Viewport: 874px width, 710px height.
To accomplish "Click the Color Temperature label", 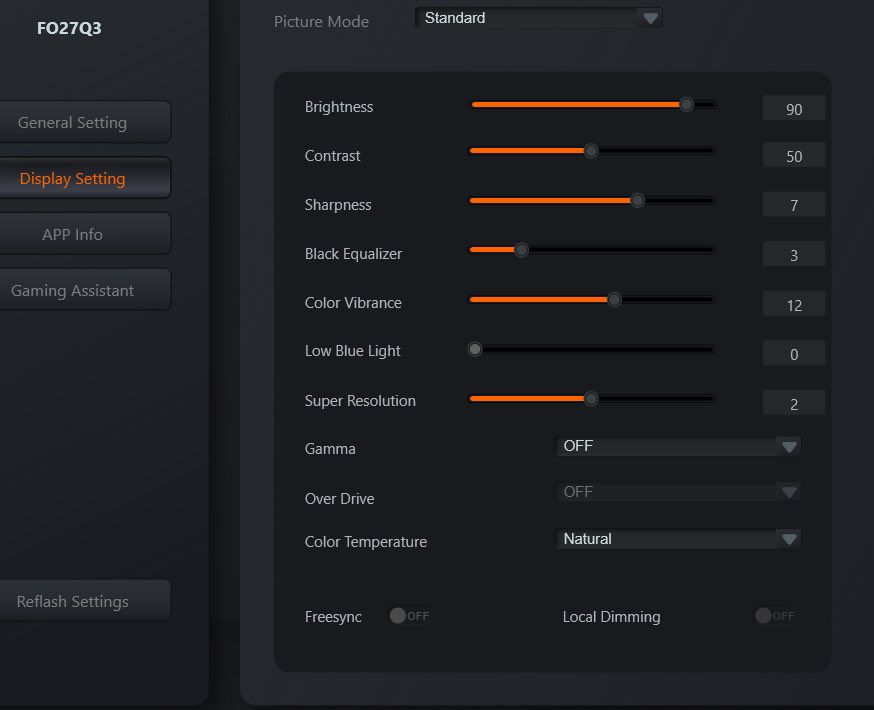I will click(366, 542).
